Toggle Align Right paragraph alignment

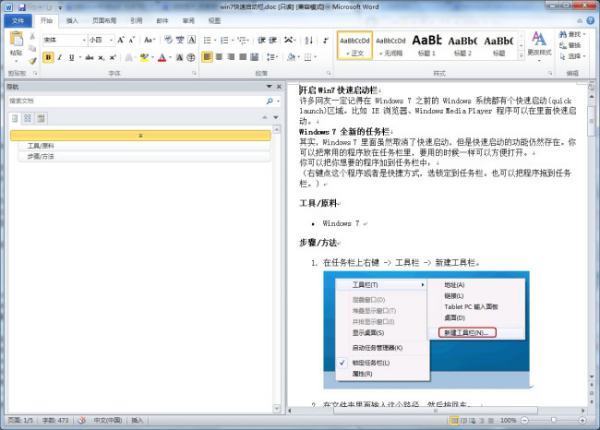click(x=231, y=57)
